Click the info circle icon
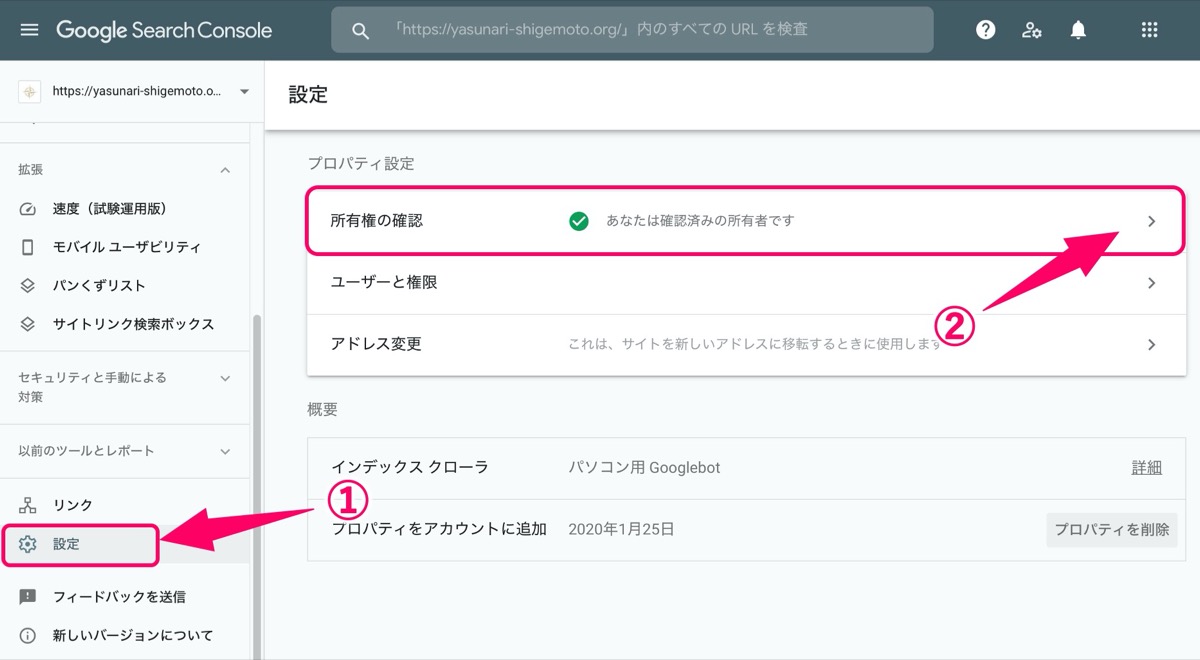The image size is (1200, 660). coord(28,636)
